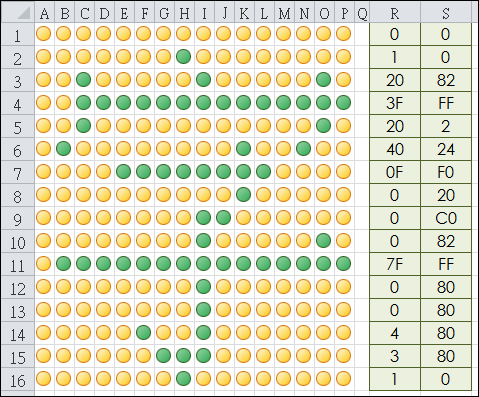Click the green dot in cell J9
This screenshot has height=397, width=479.
point(223,218)
